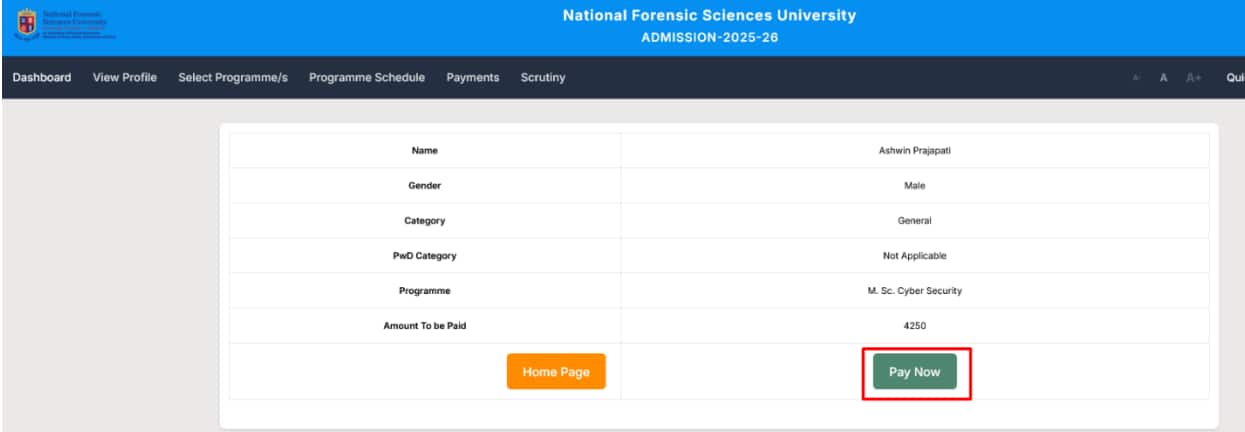The width and height of the screenshot is (1245, 432).
Task: Click the General category value
Action: [914, 221]
